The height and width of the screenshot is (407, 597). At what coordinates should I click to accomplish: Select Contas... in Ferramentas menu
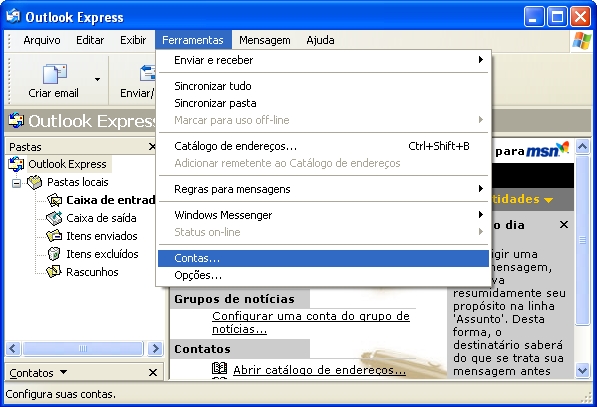coord(323,258)
